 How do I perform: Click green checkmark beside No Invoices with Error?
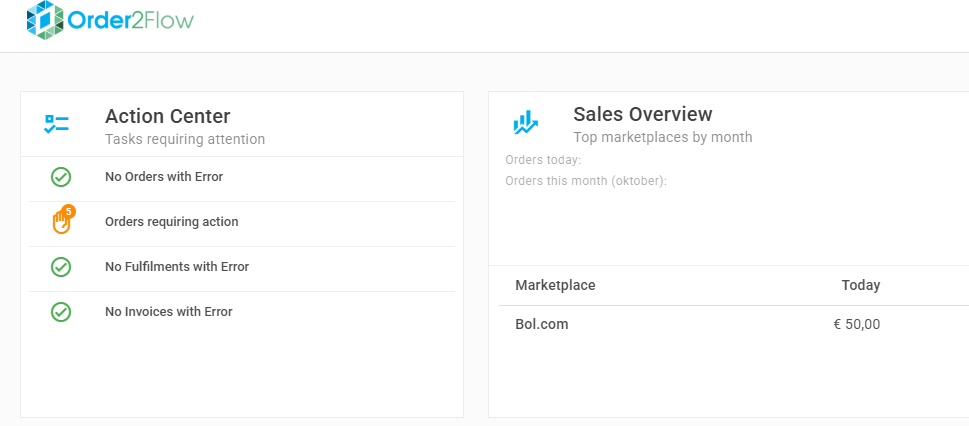click(x=61, y=312)
